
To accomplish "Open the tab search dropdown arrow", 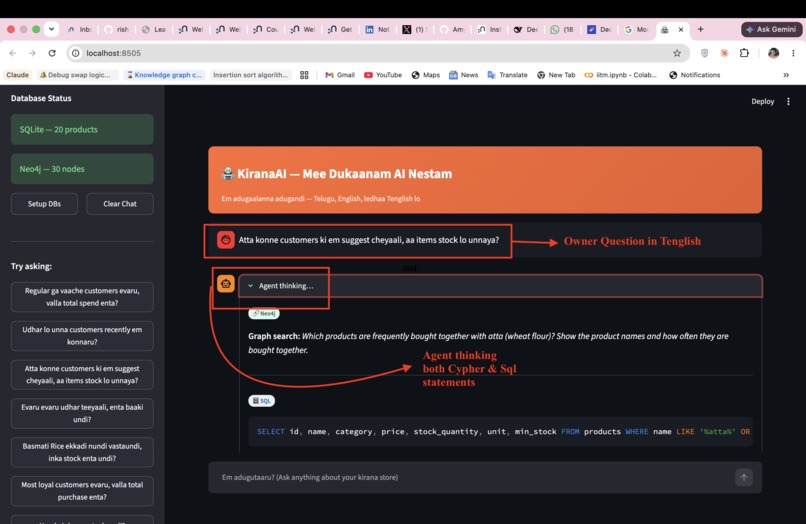I will [51, 29].
